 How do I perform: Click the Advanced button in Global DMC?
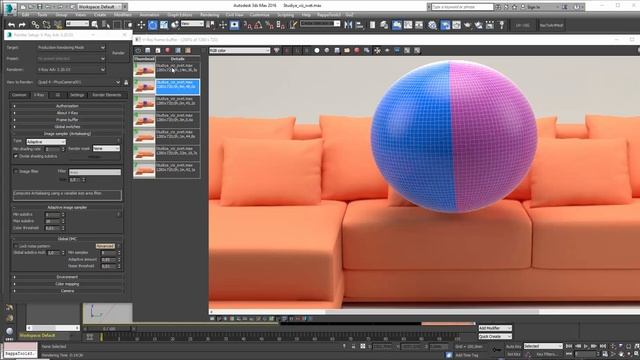(105, 246)
